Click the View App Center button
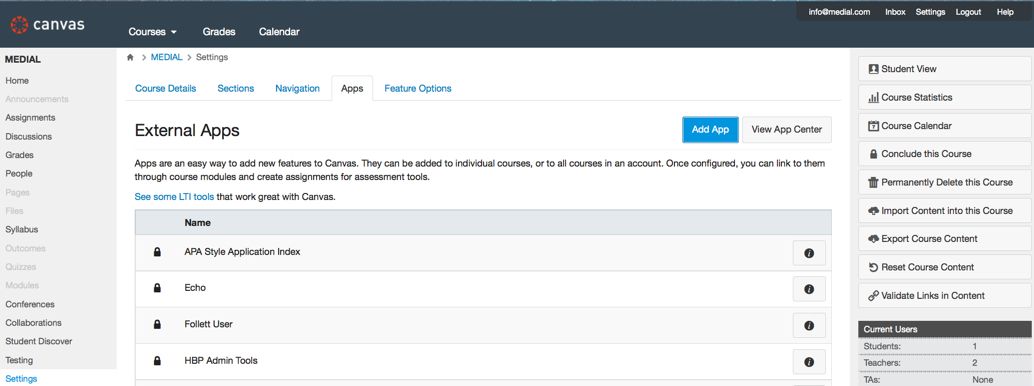Screen dimensions: 1034x386 pyautogui.click(x=787, y=129)
